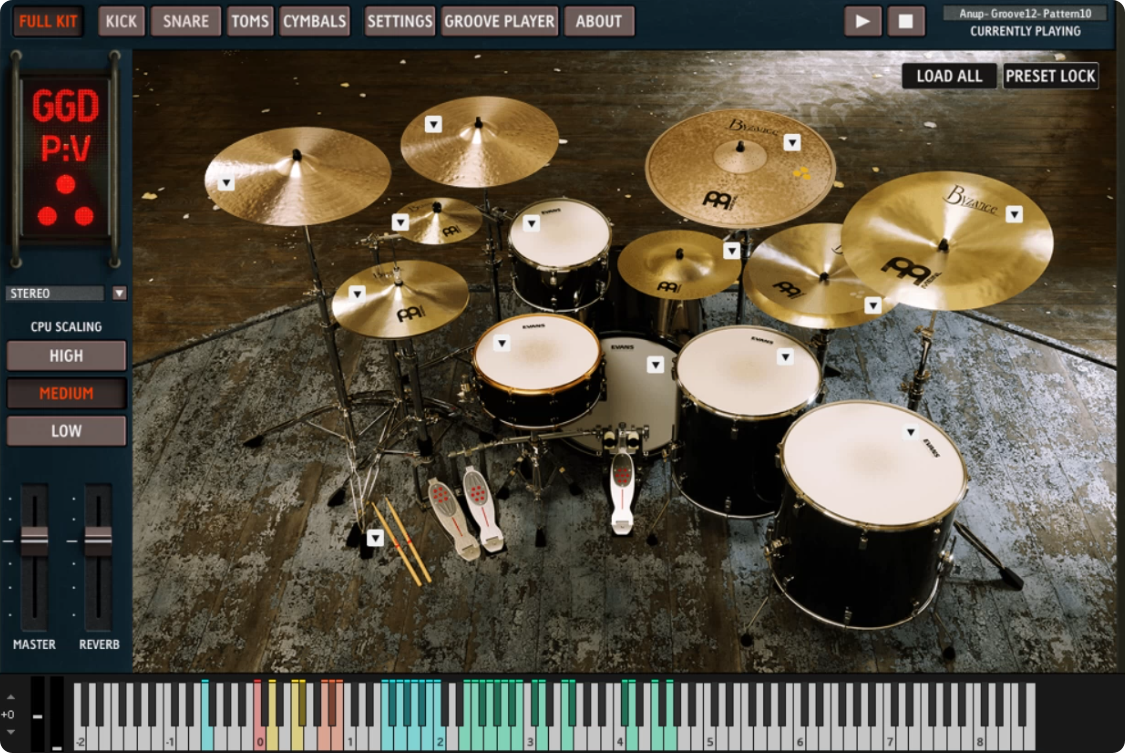Open dropdown next to the drumsticks
Image resolution: width=1125 pixels, height=753 pixels.
tap(375, 538)
